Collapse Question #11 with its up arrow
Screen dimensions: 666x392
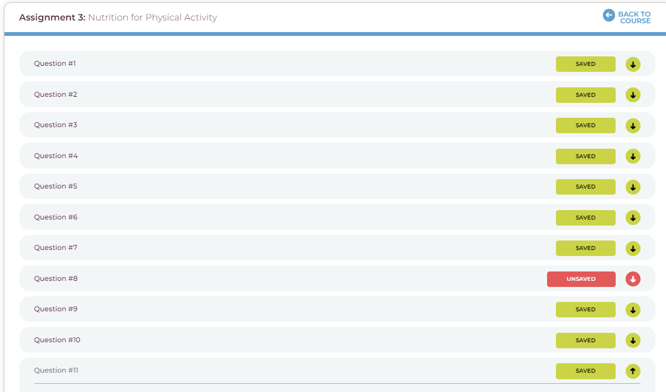tap(633, 371)
